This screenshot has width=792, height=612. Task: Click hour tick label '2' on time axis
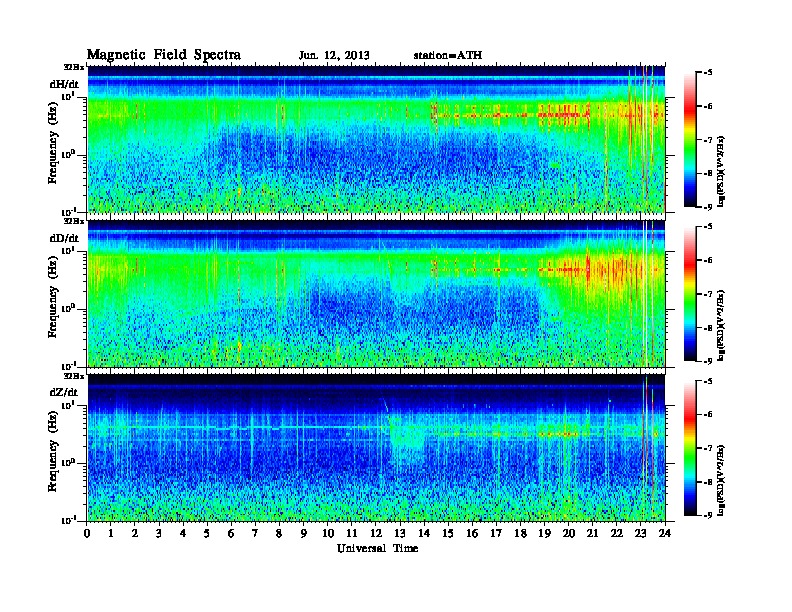tap(135, 534)
